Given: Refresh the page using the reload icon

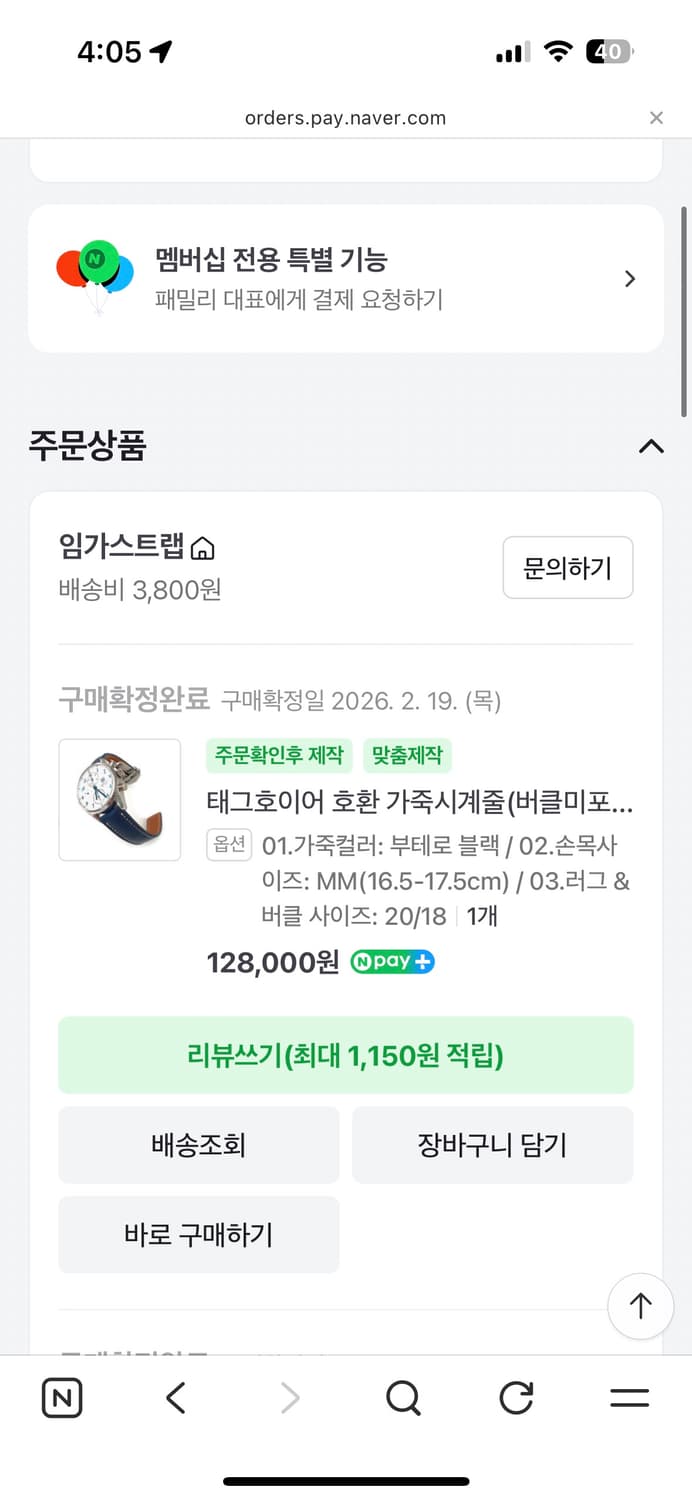Looking at the screenshot, I should tap(515, 1397).
